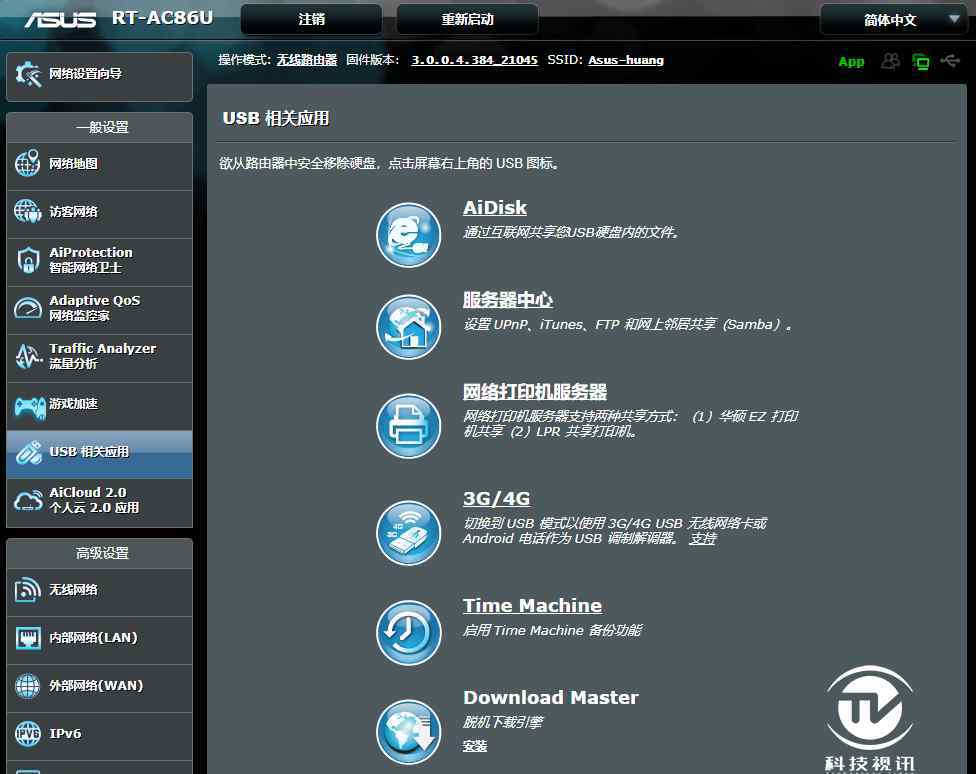Screen dimensions: 976x774
Task: Open the 3G/4G title link
Action: [x=497, y=499]
